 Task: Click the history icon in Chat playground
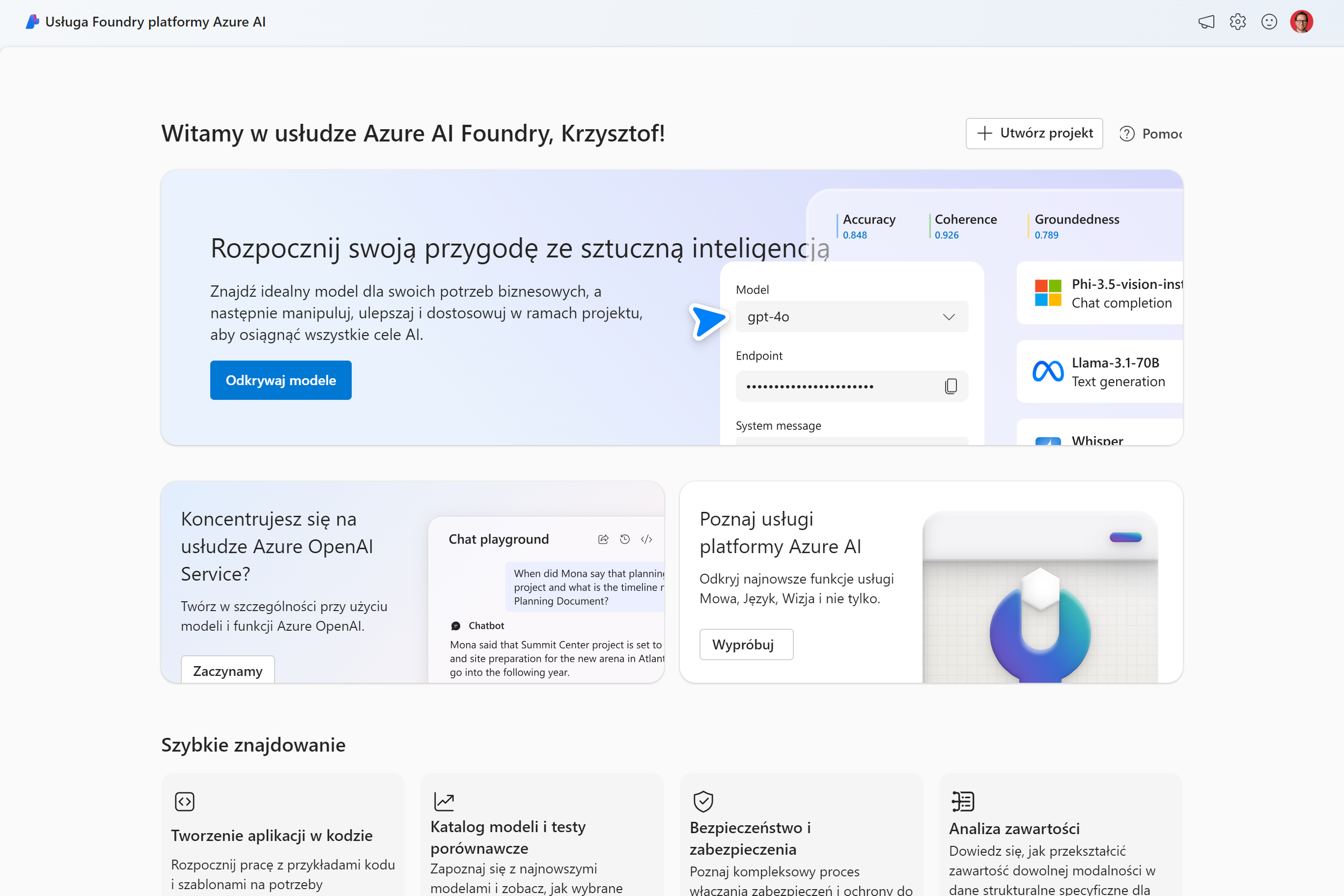click(625, 539)
